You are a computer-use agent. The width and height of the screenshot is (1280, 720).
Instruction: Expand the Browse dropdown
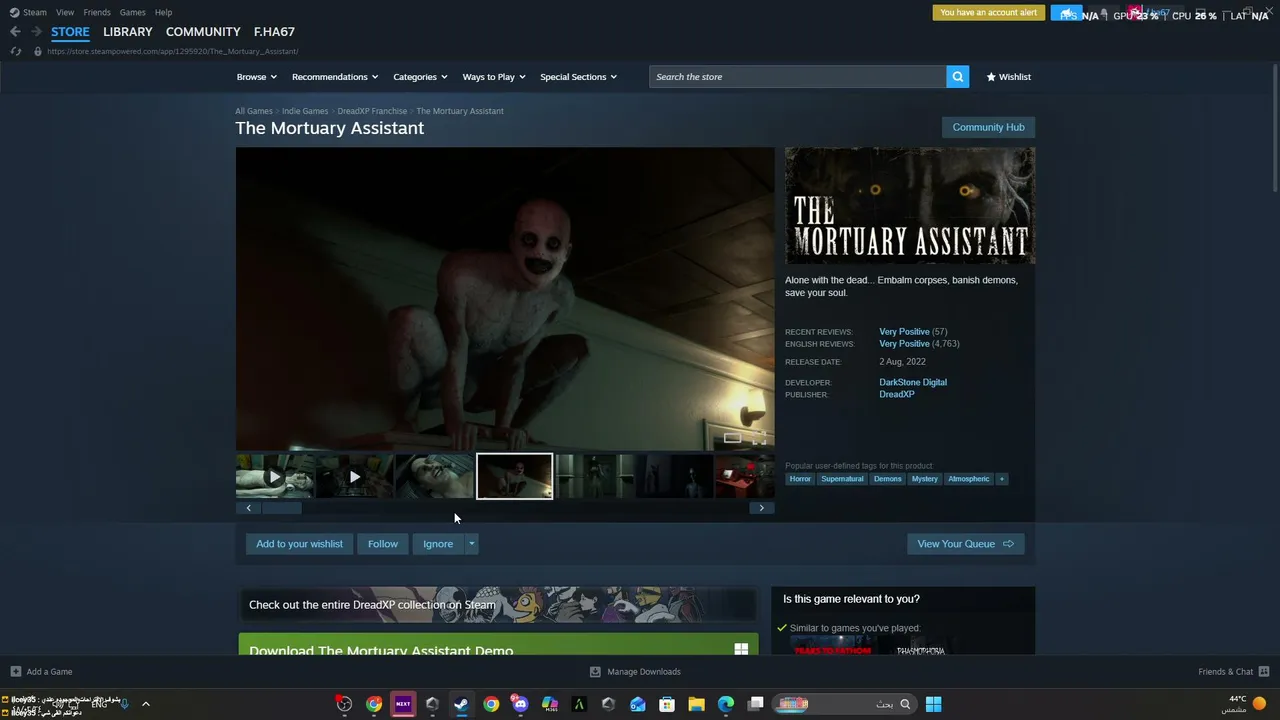point(257,77)
